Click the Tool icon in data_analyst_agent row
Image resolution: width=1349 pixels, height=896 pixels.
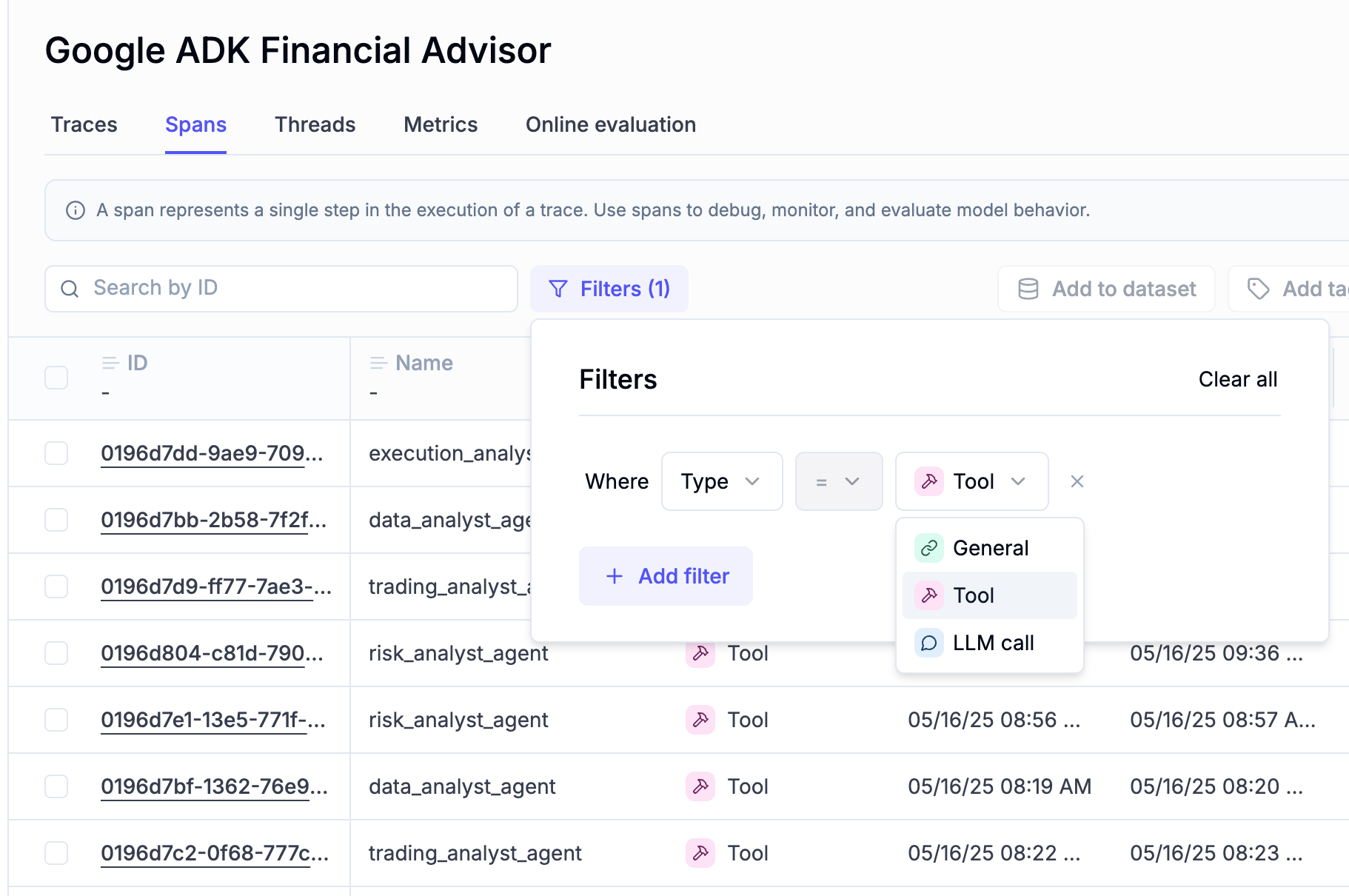click(700, 786)
